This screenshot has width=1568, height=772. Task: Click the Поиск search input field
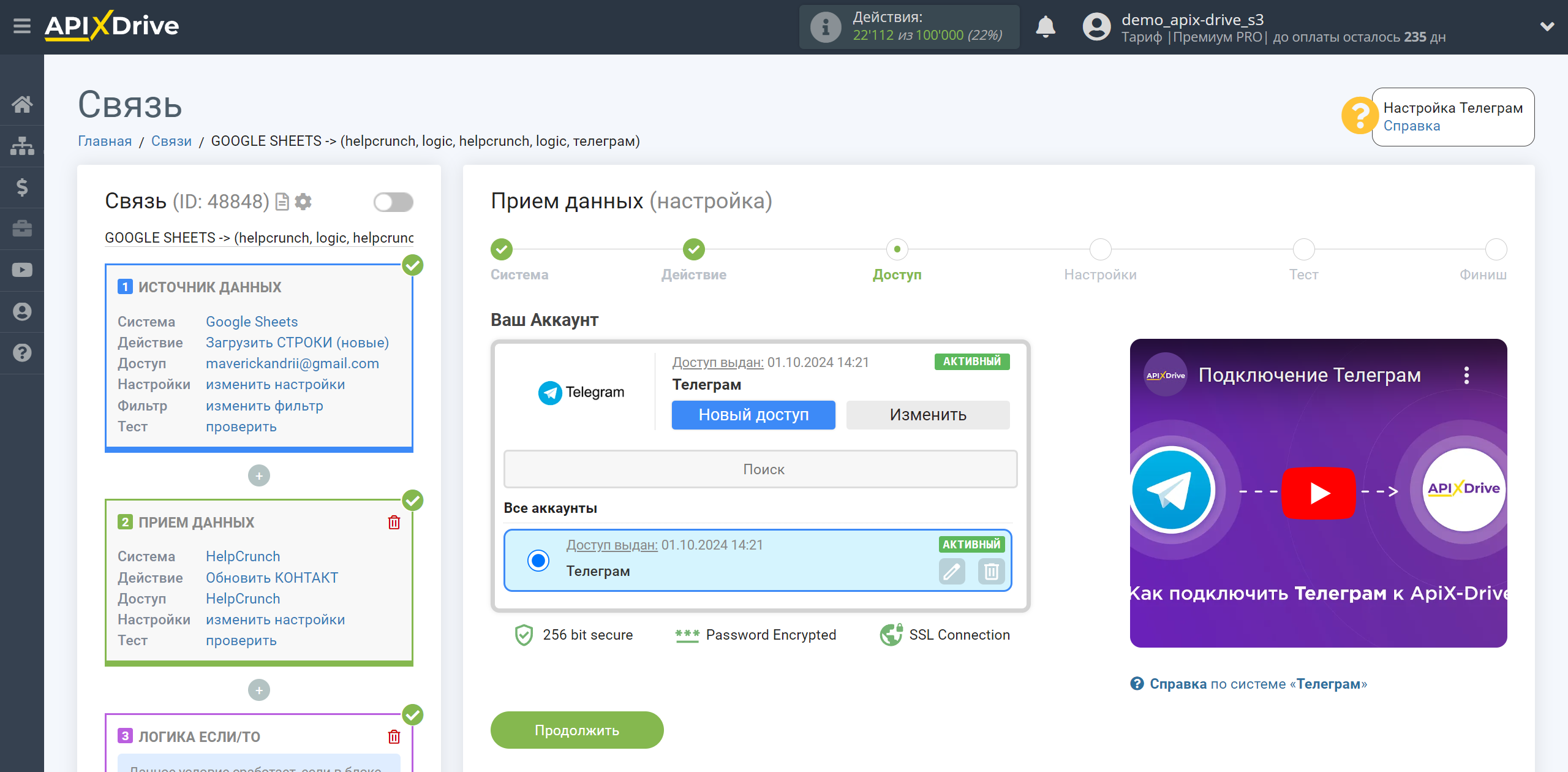click(762, 468)
